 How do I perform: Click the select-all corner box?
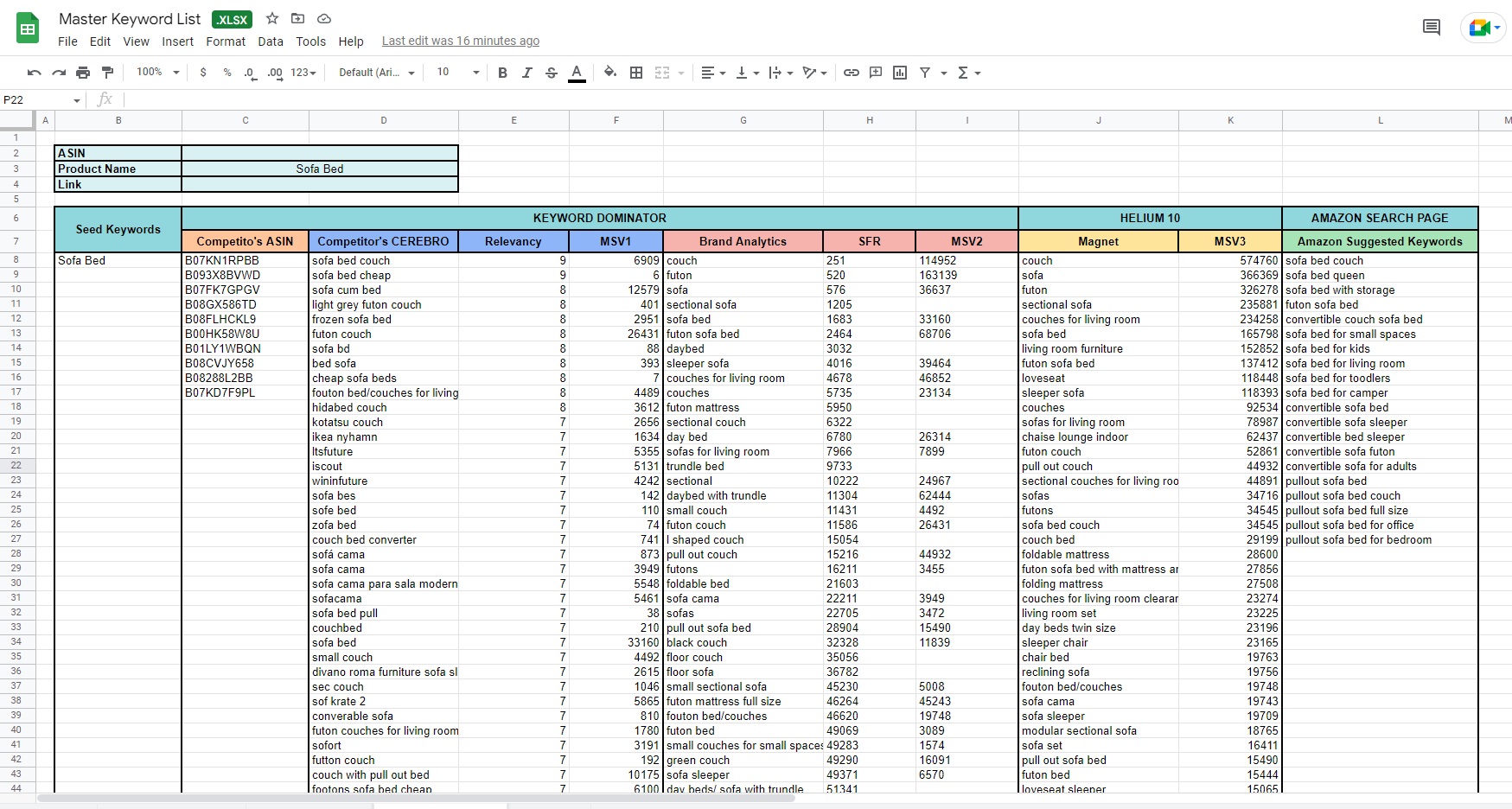[x=16, y=120]
